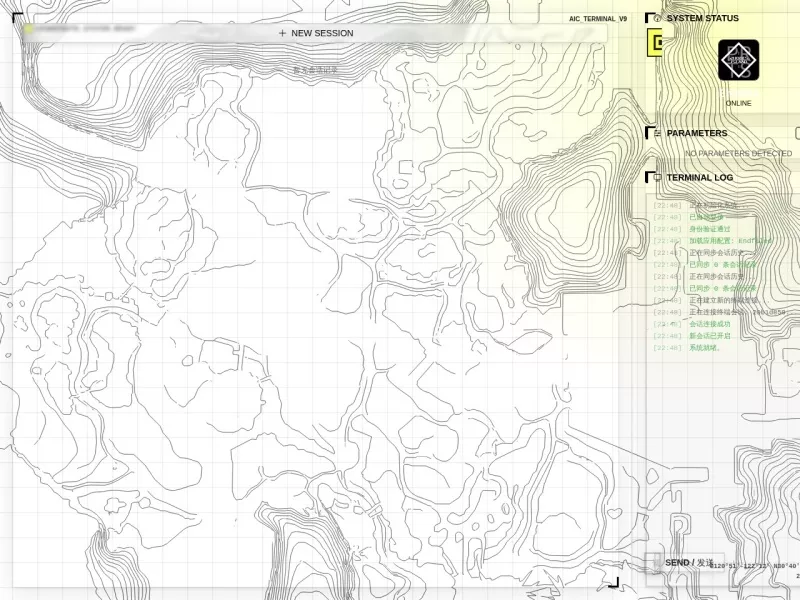Click the icon inside the SEND button
The width and height of the screenshot is (800, 600).
tap(656, 563)
